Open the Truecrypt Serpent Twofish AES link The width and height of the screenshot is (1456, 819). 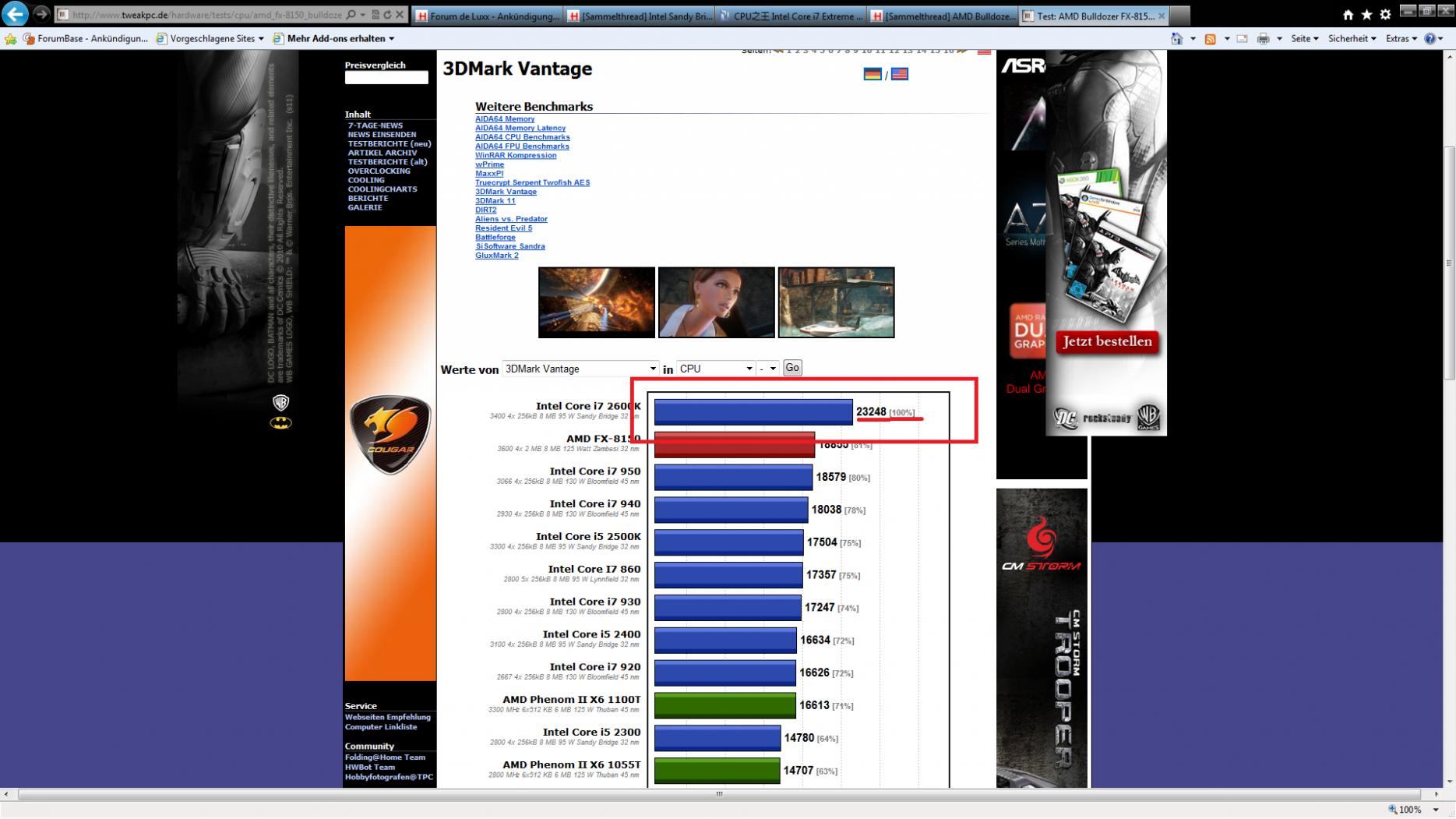click(533, 182)
